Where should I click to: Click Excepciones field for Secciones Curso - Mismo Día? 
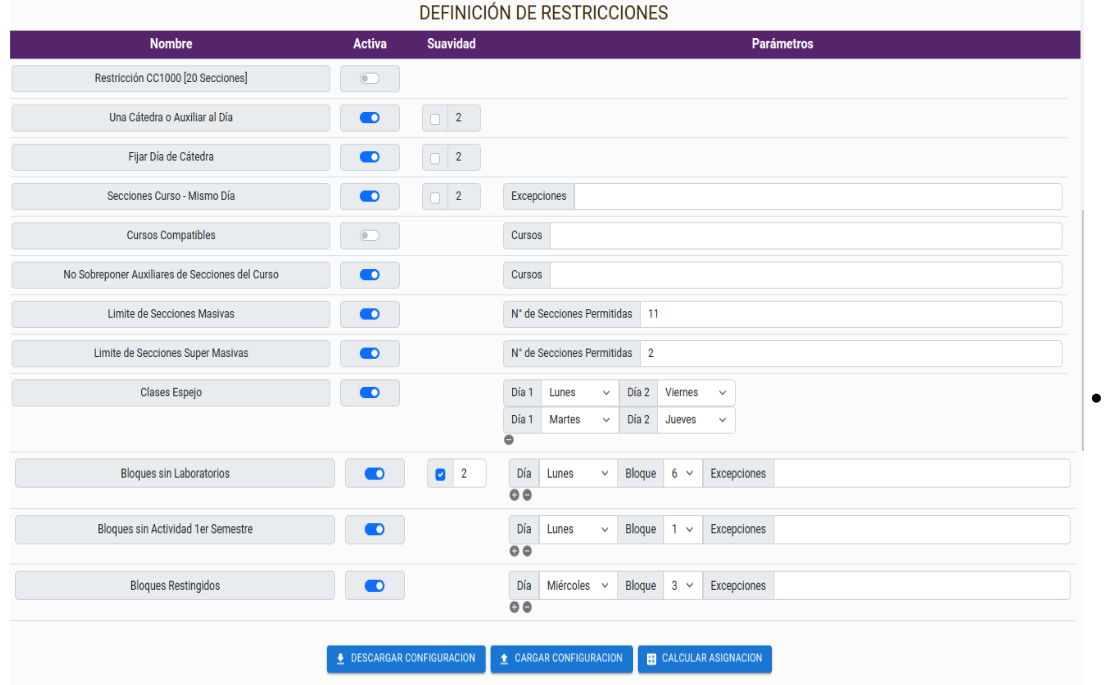pyautogui.click(x=817, y=197)
